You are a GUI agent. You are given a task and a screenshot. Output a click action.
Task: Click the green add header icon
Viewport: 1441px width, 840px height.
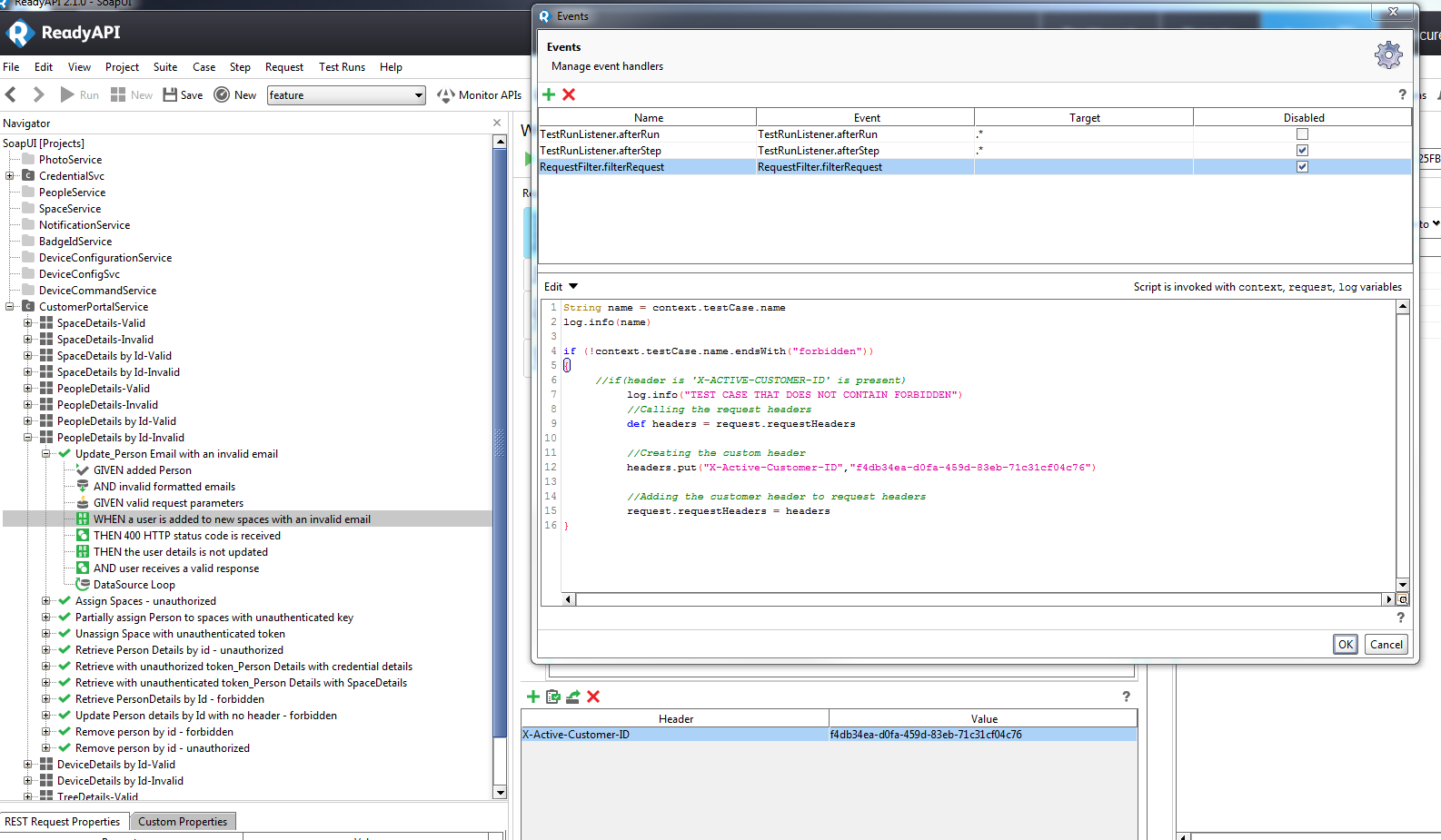coord(532,697)
